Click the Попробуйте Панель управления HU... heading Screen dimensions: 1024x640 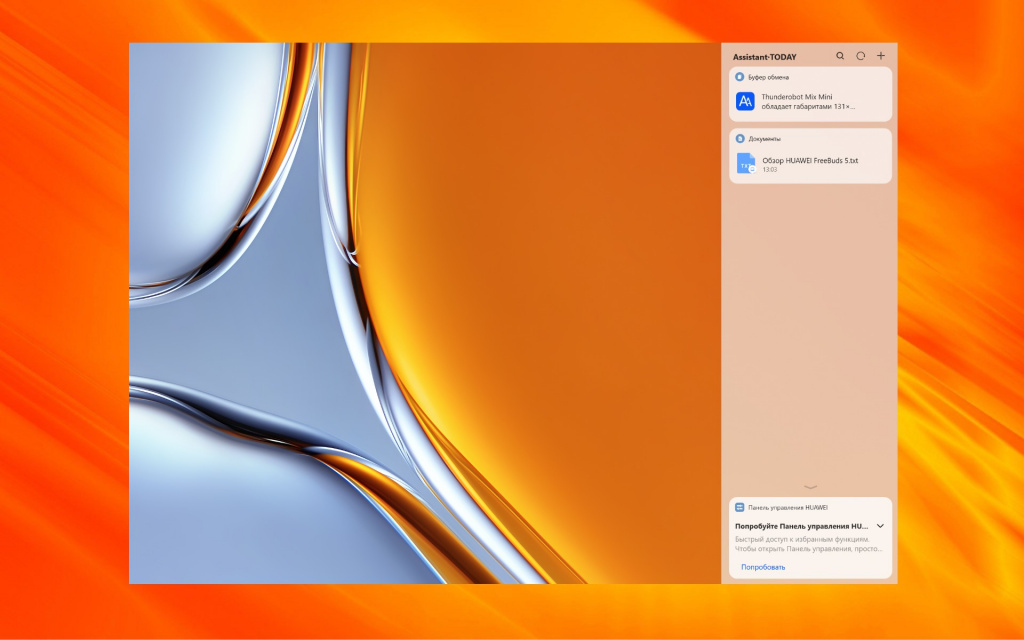pos(802,526)
